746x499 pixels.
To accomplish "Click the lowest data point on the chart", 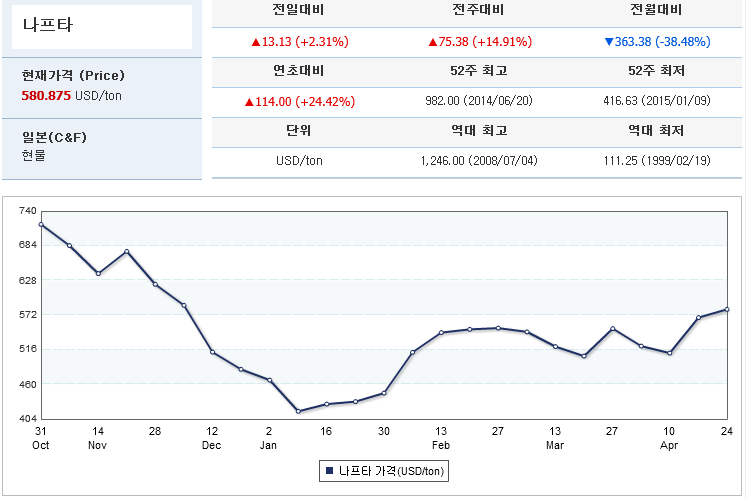I will click(298, 411).
